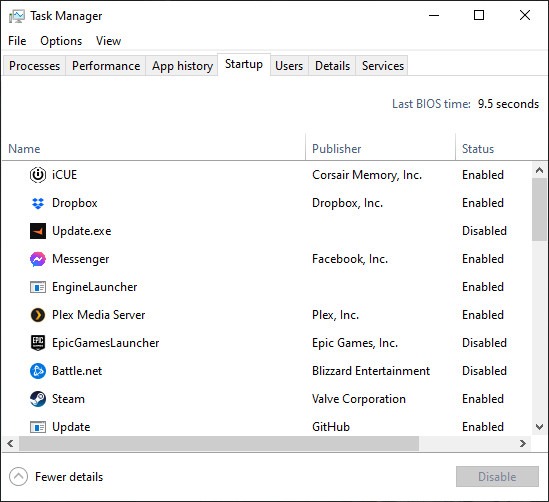Image resolution: width=549 pixels, height=502 pixels.
Task: Click the Disabled status for Update.exe
Action: pos(484,231)
